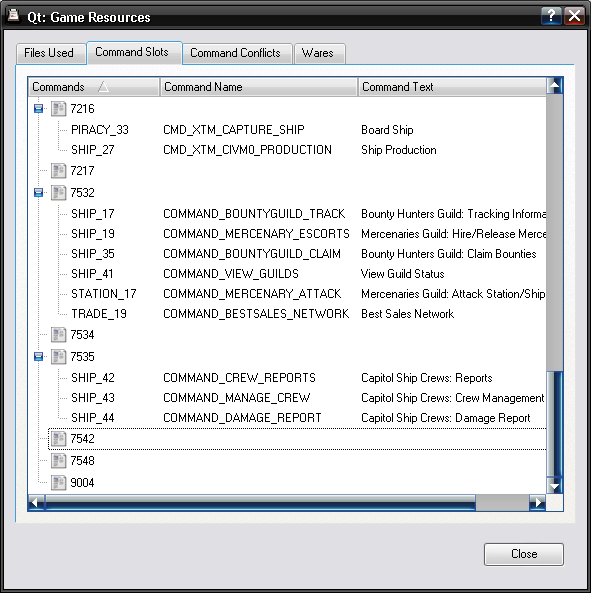Image resolution: width=591 pixels, height=593 pixels.
Task: Click COMMAND_BESTSALES_NETWORK command name
Action: (x=256, y=314)
